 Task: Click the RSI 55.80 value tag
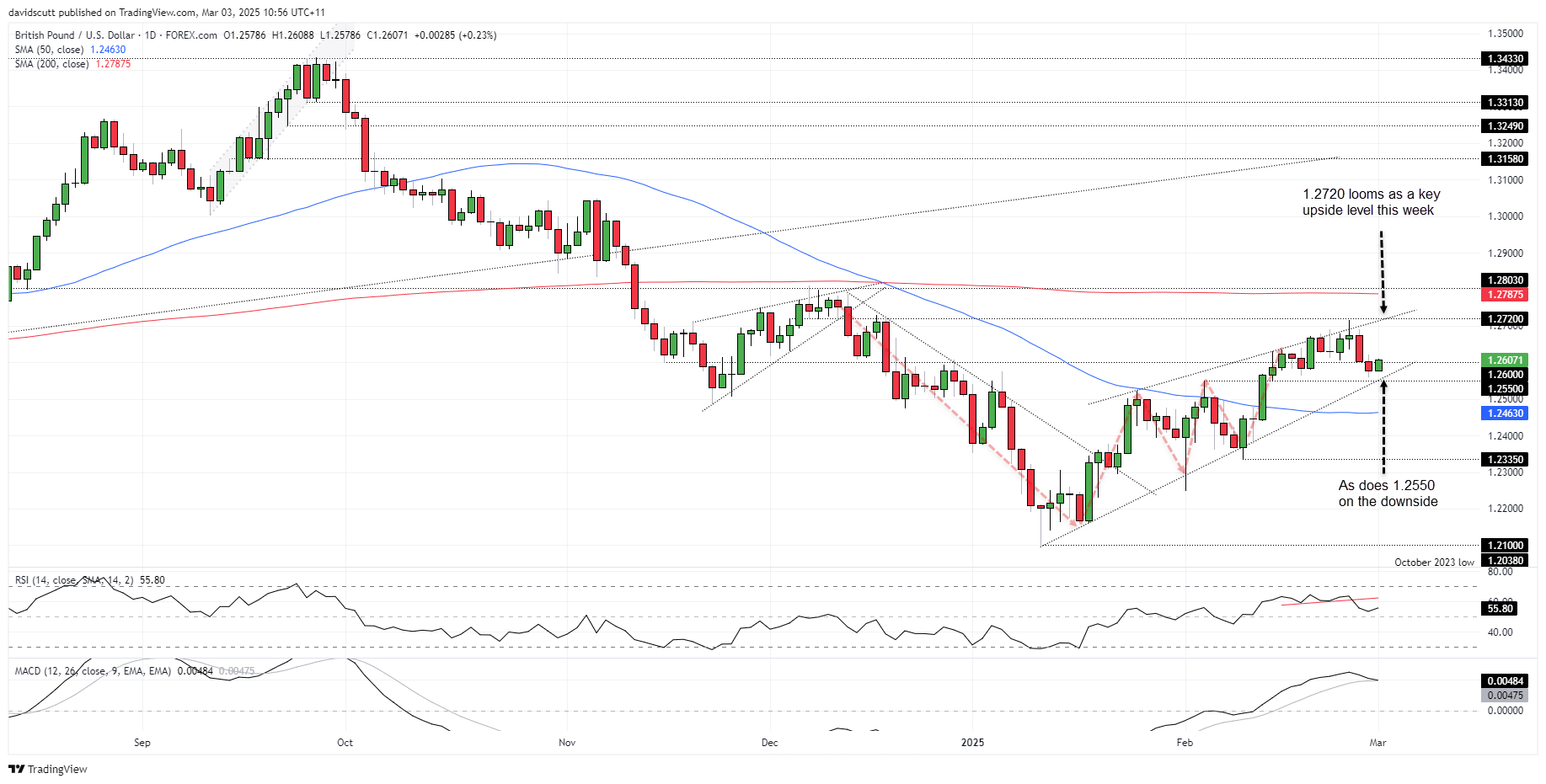1501,608
